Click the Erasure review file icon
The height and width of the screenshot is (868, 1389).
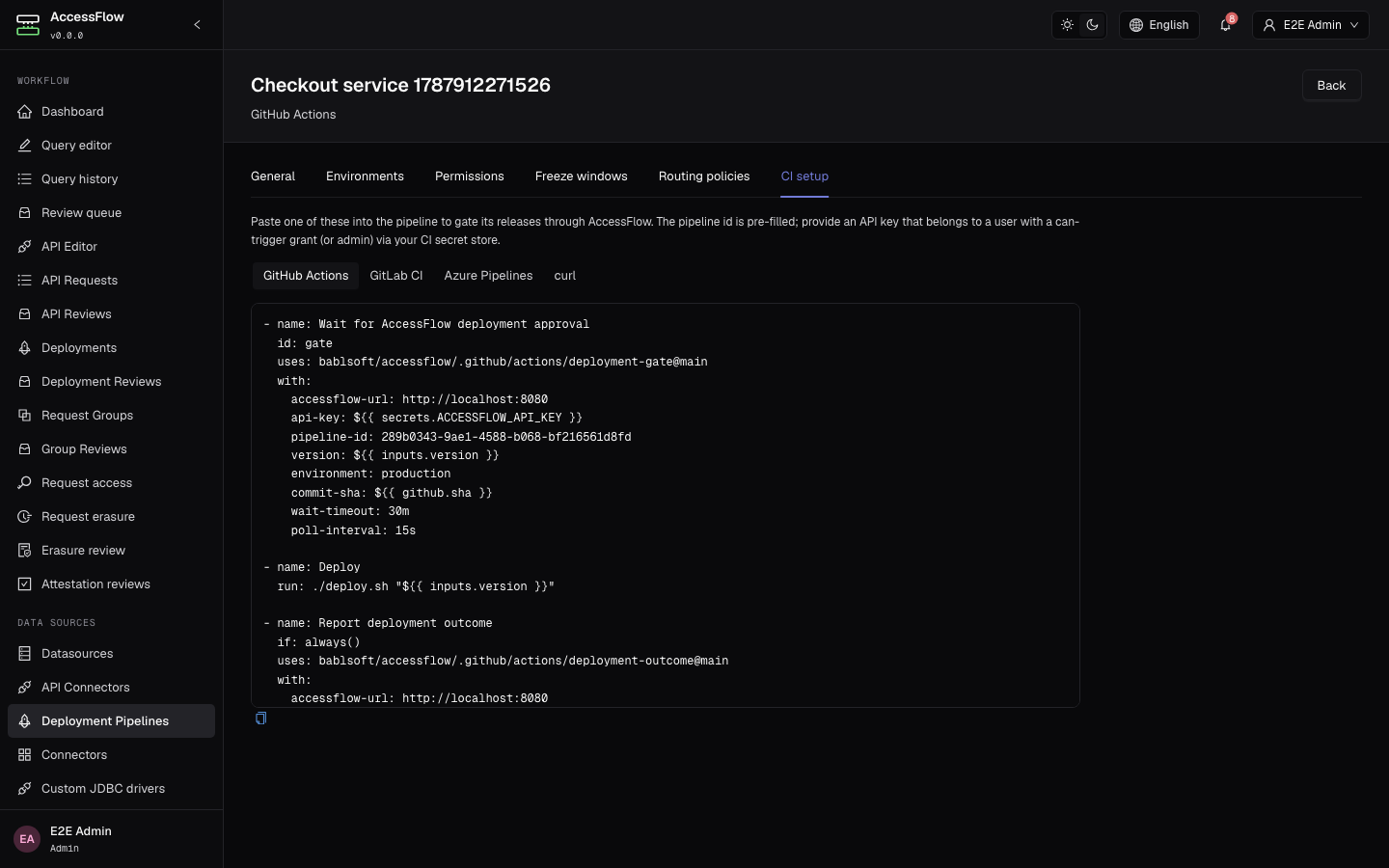pos(25,551)
